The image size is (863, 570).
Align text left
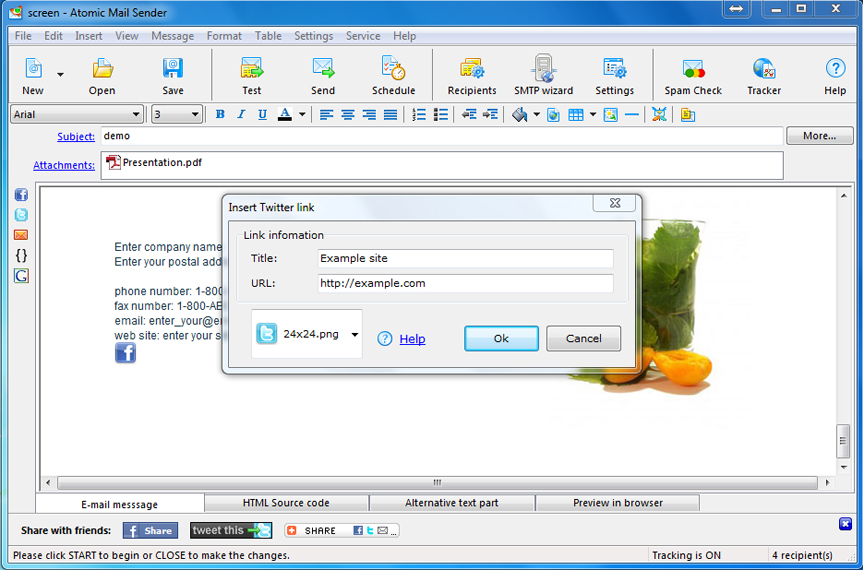tap(326, 114)
